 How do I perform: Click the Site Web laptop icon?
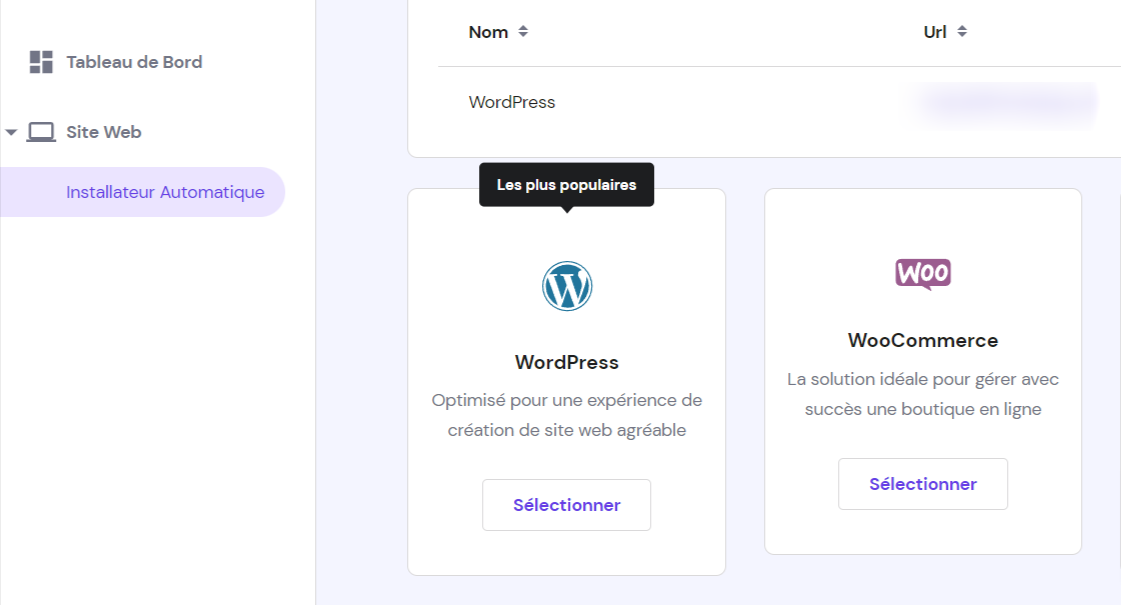click(41, 131)
